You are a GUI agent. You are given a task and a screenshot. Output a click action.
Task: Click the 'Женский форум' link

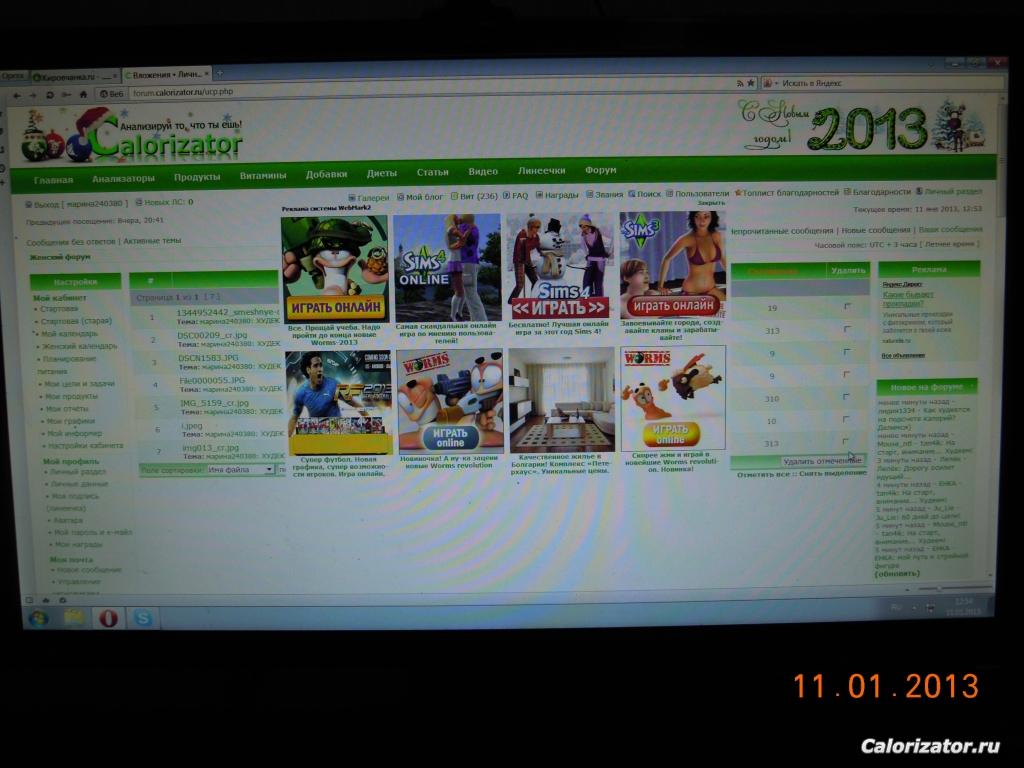pyautogui.click(x=59, y=257)
